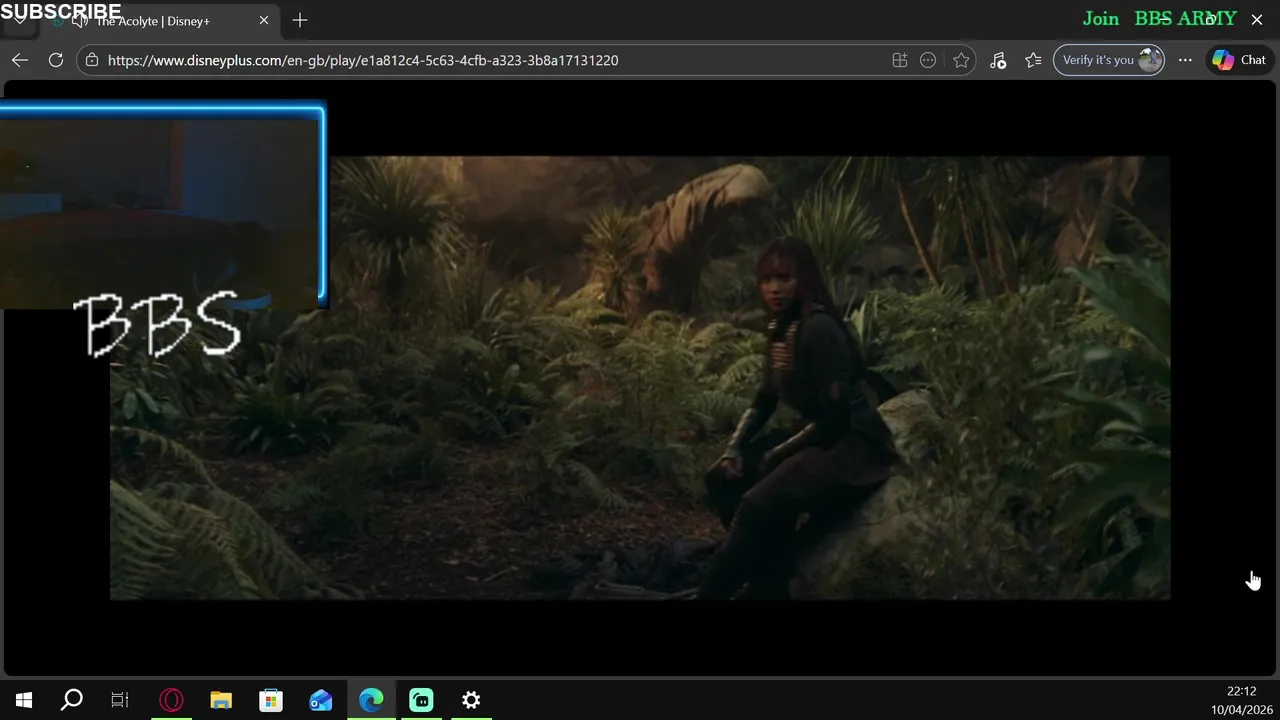Image resolution: width=1280 pixels, height=720 pixels.
Task: Open Copilot Chat
Action: (x=1239, y=60)
